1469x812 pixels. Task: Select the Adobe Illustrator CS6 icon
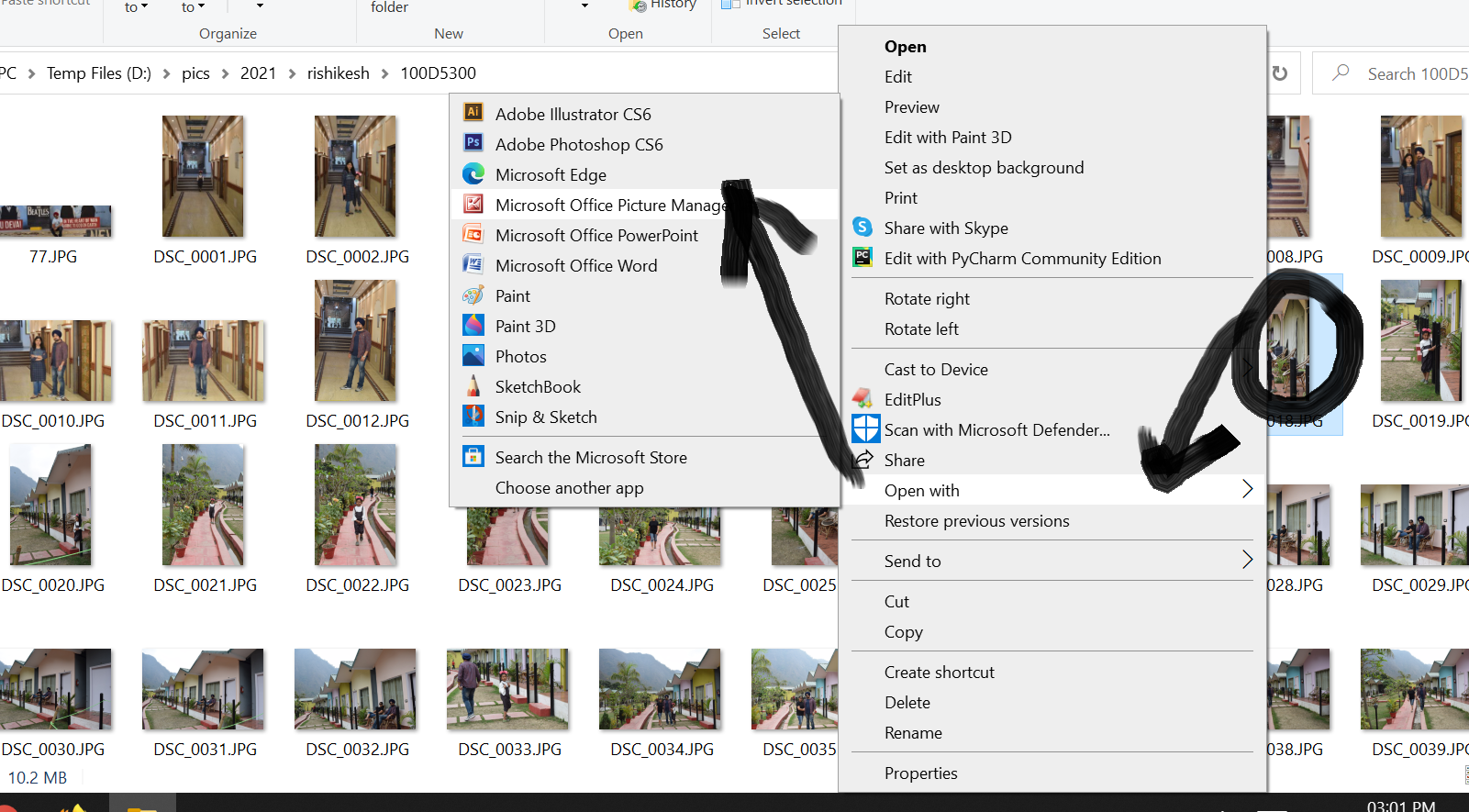(473, 113)
